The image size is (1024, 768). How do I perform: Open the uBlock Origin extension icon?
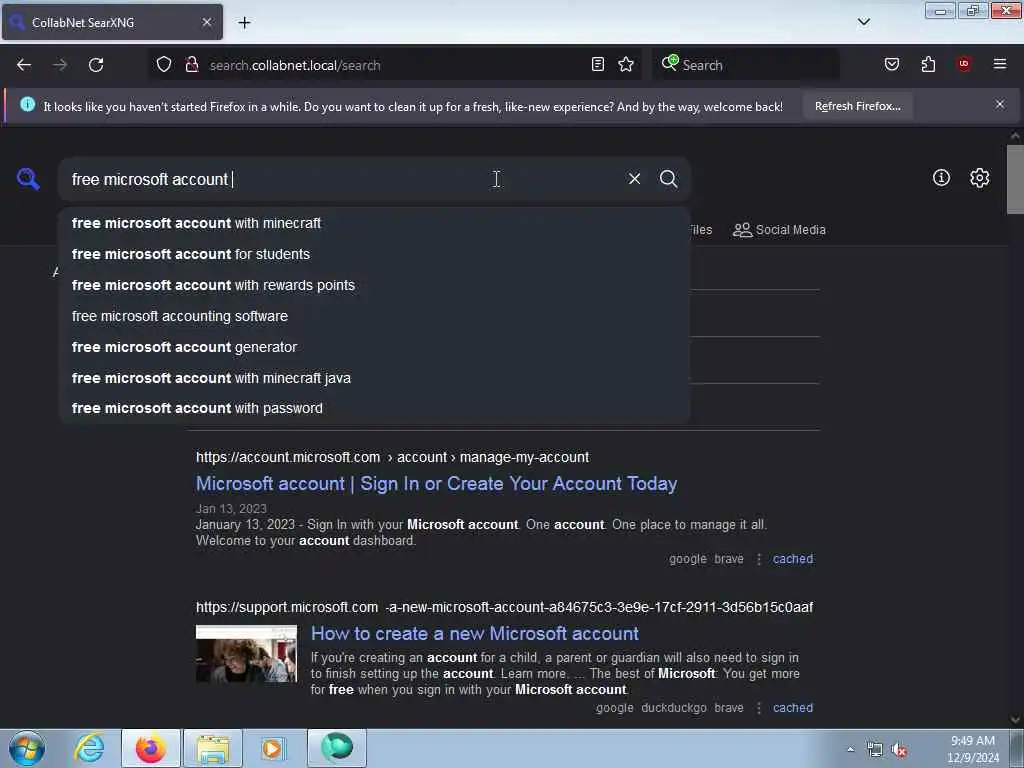pyautogui.click(x=964, y=65)
